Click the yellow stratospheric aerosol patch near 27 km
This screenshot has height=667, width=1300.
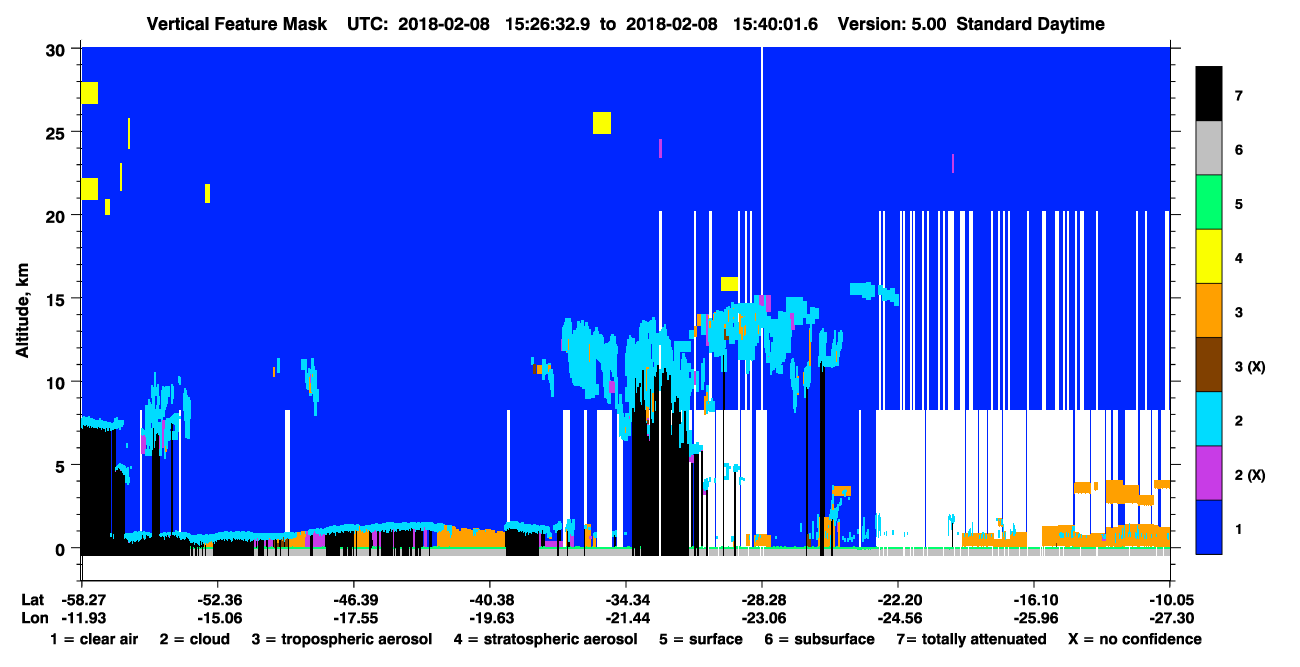[x=89, y=93]
